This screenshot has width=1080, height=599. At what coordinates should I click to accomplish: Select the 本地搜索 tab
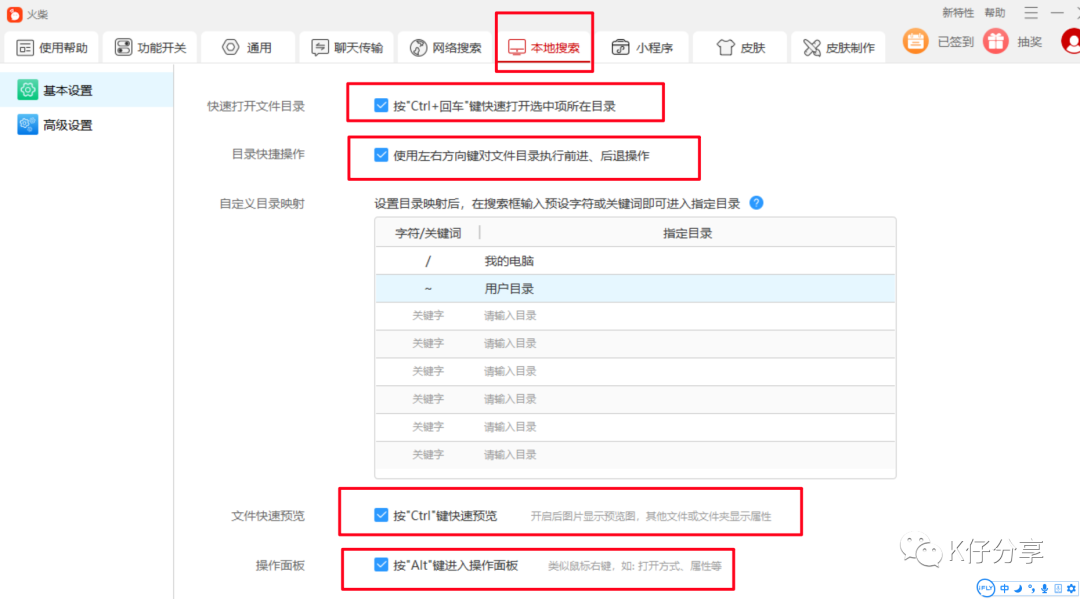pyautogui.click(x=544, y=48)
